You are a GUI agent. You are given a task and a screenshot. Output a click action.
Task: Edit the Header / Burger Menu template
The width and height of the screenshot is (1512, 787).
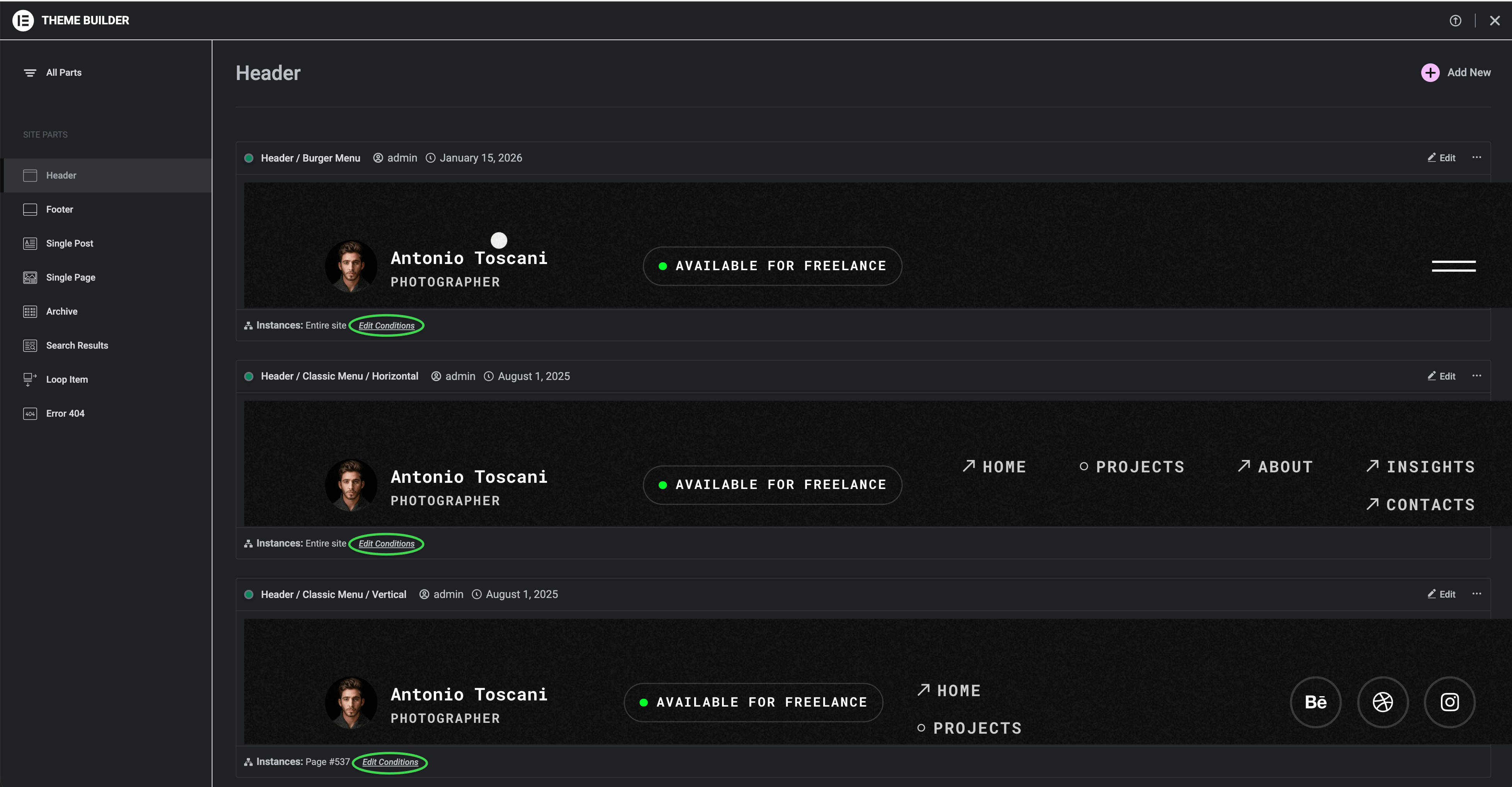click(1442, 158)
